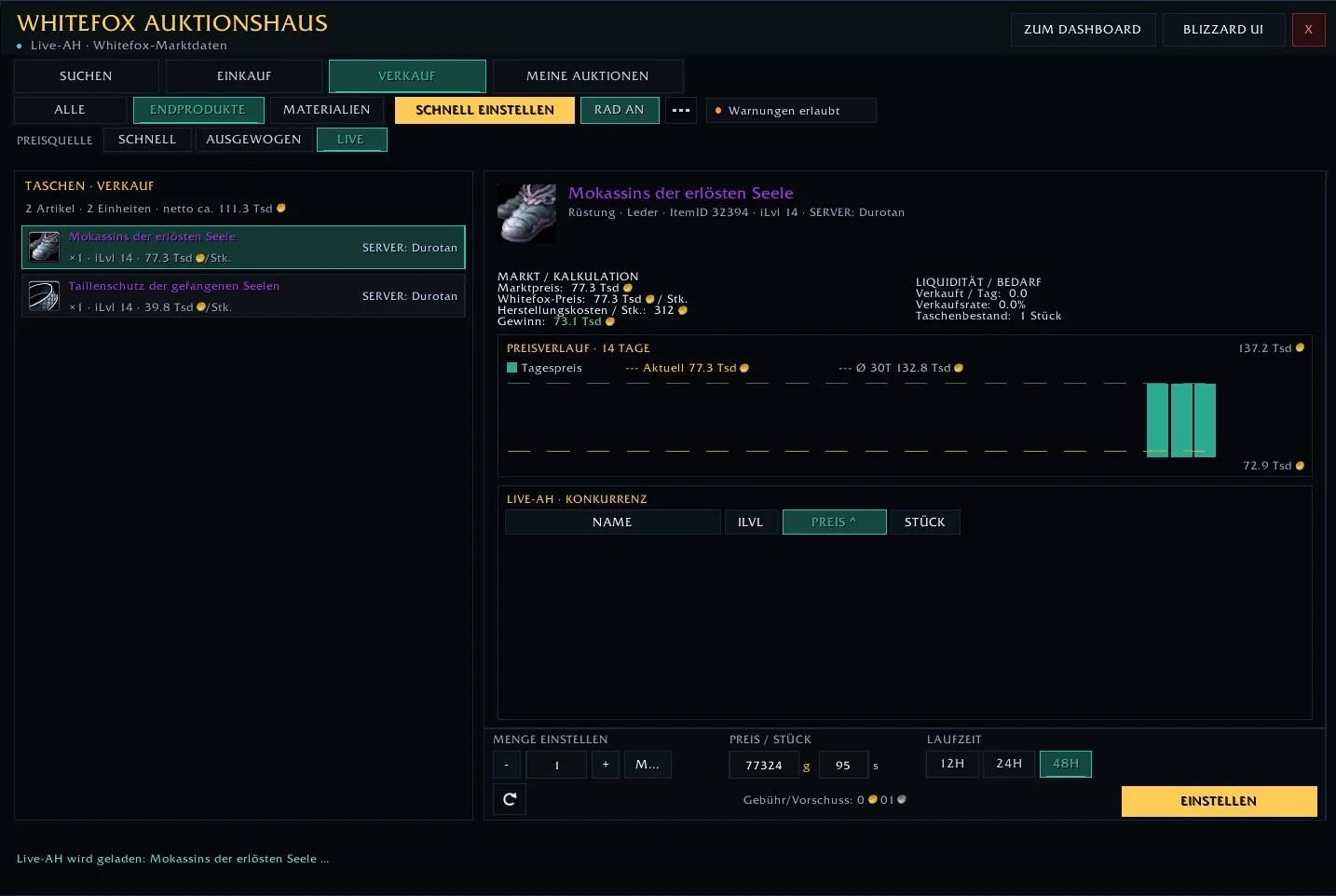Toggle the RAD AN button
Screen dimensions: 1336x896
tap(620, 110)
